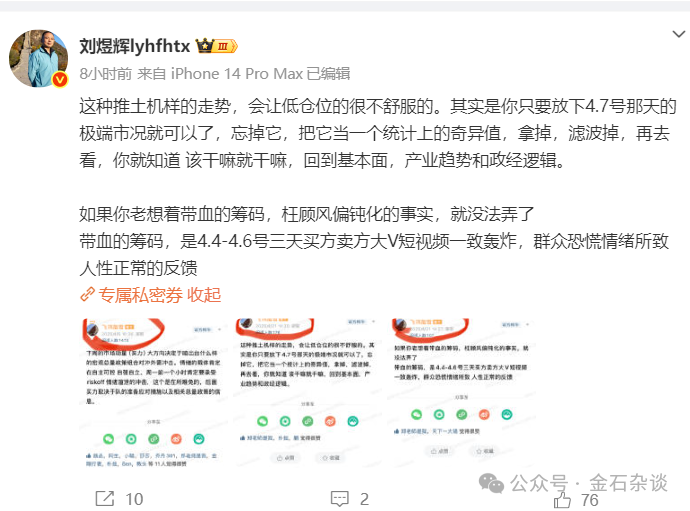
Task: Click the 8小时前 post timestamp
Action: click(x=106, y=74)
